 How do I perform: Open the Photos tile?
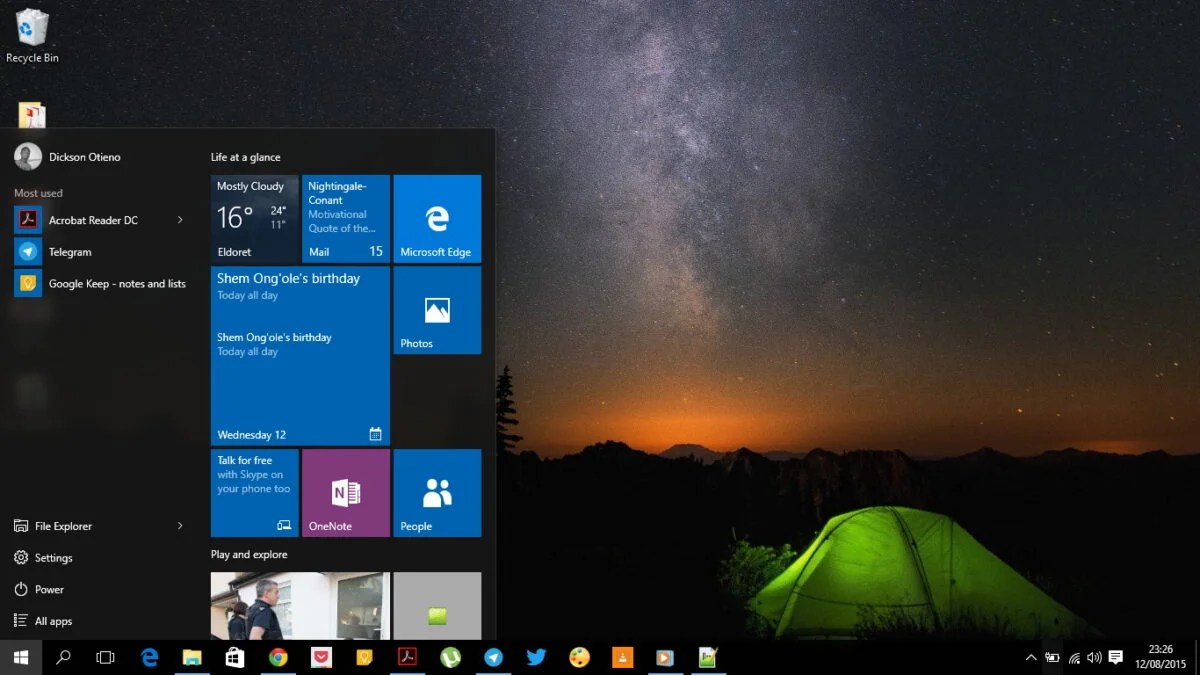(x=437, y=310)
